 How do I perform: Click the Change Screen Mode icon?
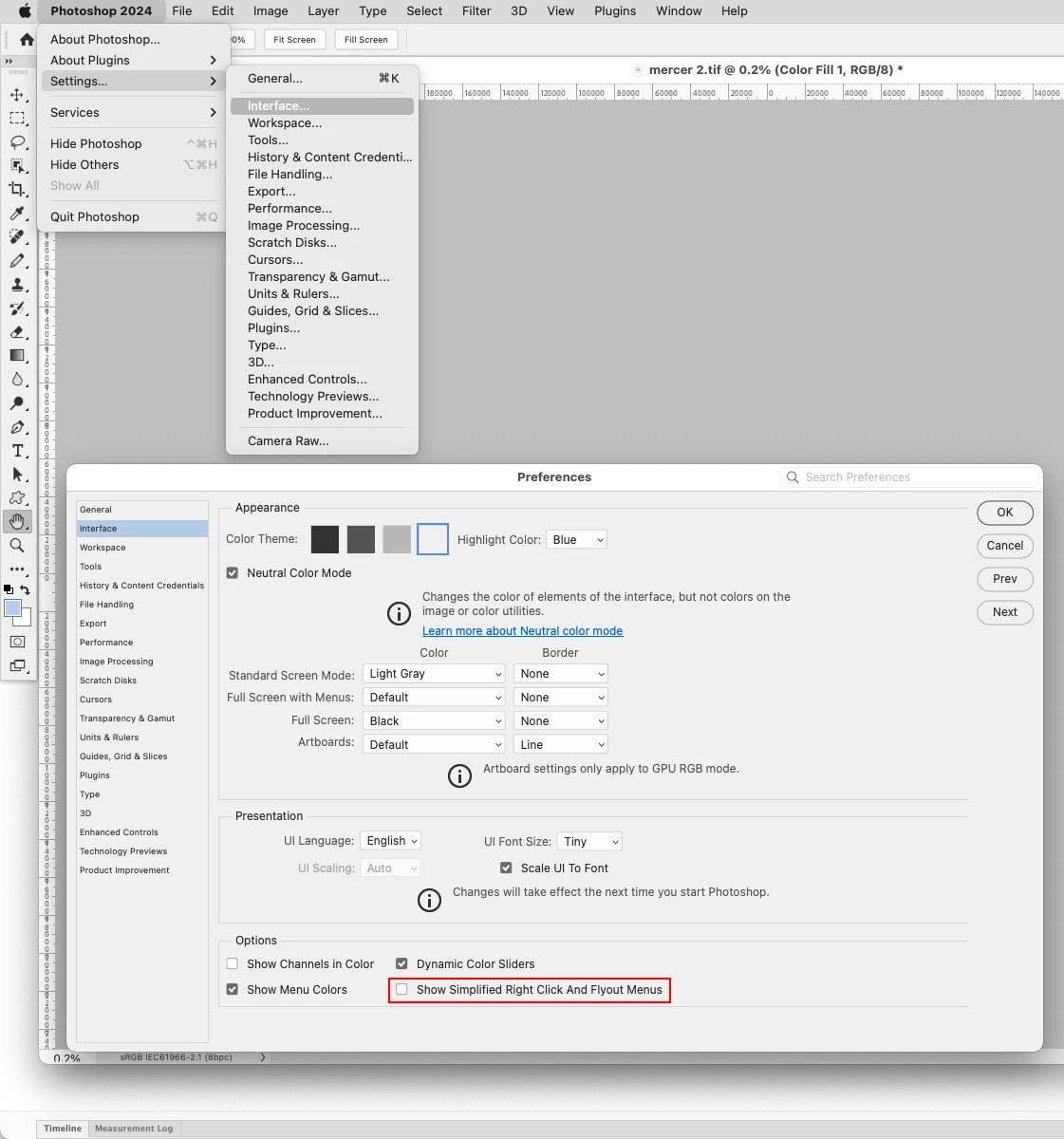point(17,666)
